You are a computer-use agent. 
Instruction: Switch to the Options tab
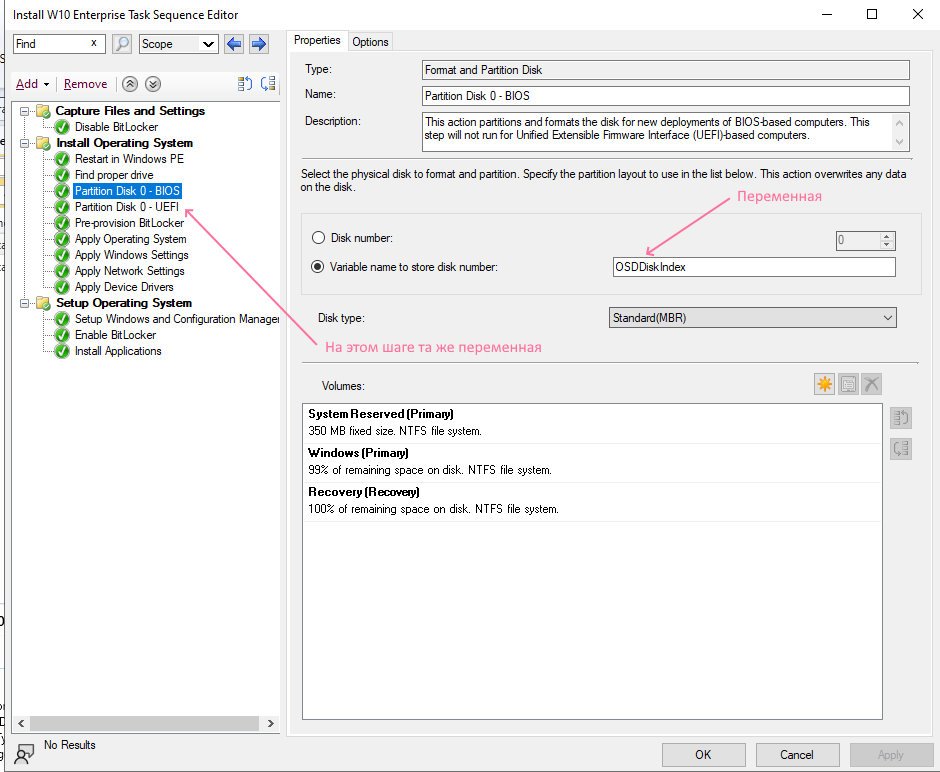370,42
